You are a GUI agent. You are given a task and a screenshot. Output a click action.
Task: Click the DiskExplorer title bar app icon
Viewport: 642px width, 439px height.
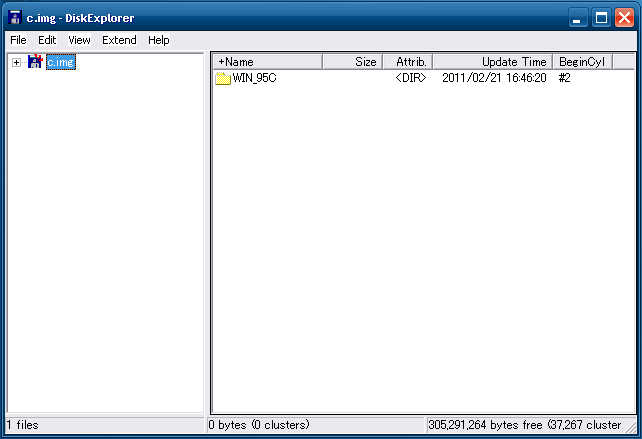(x=15, y=18)
